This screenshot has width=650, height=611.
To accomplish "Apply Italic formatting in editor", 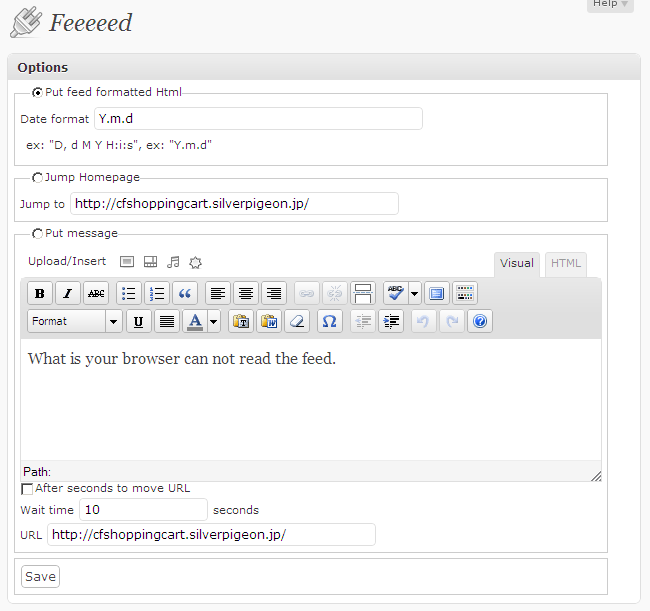I will tap(68, 293).
